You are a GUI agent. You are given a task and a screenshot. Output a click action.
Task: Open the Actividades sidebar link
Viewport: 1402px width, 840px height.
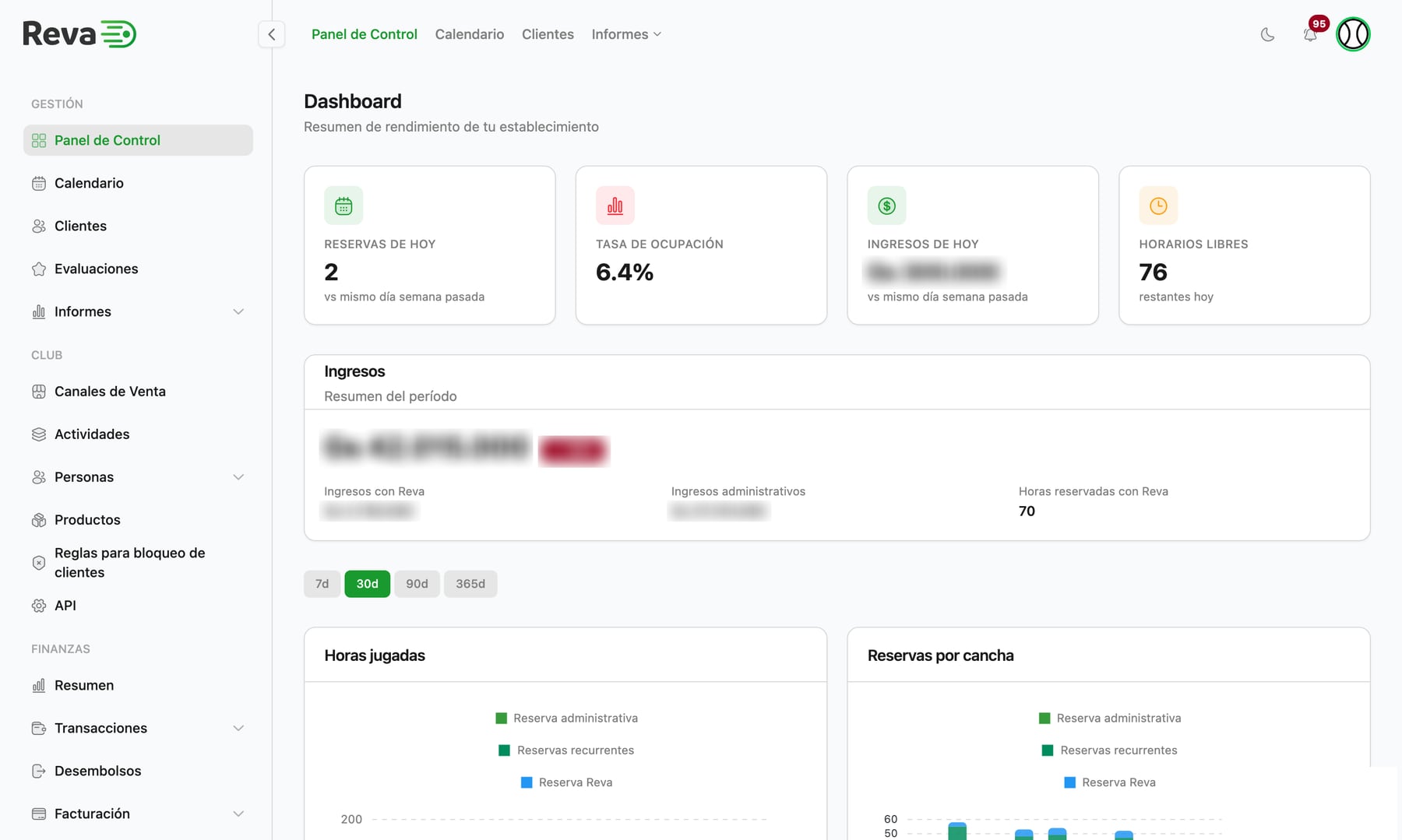coord(138,434)
